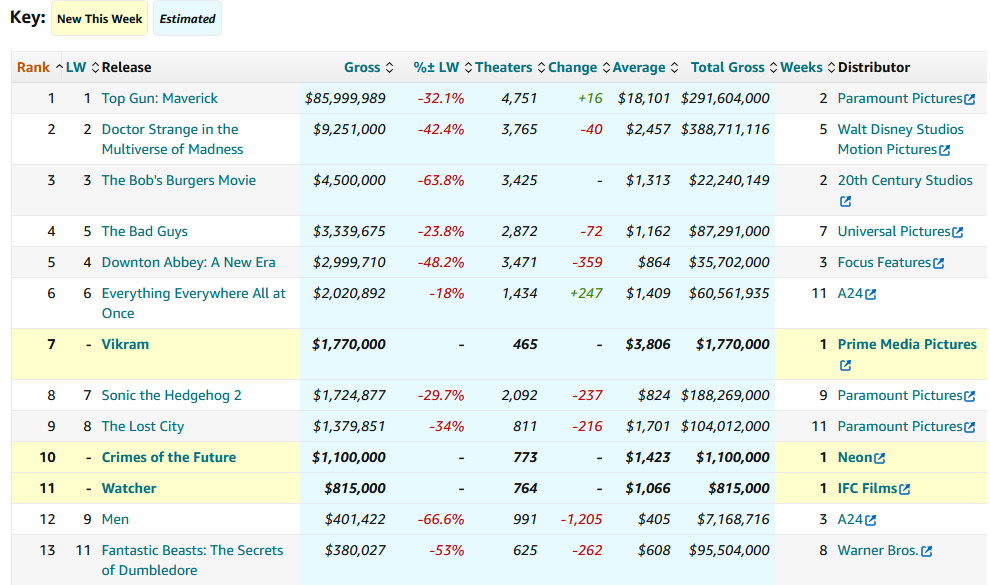
Task: Click external link icon under 20th Century Studios
Action: click(845, 201)
